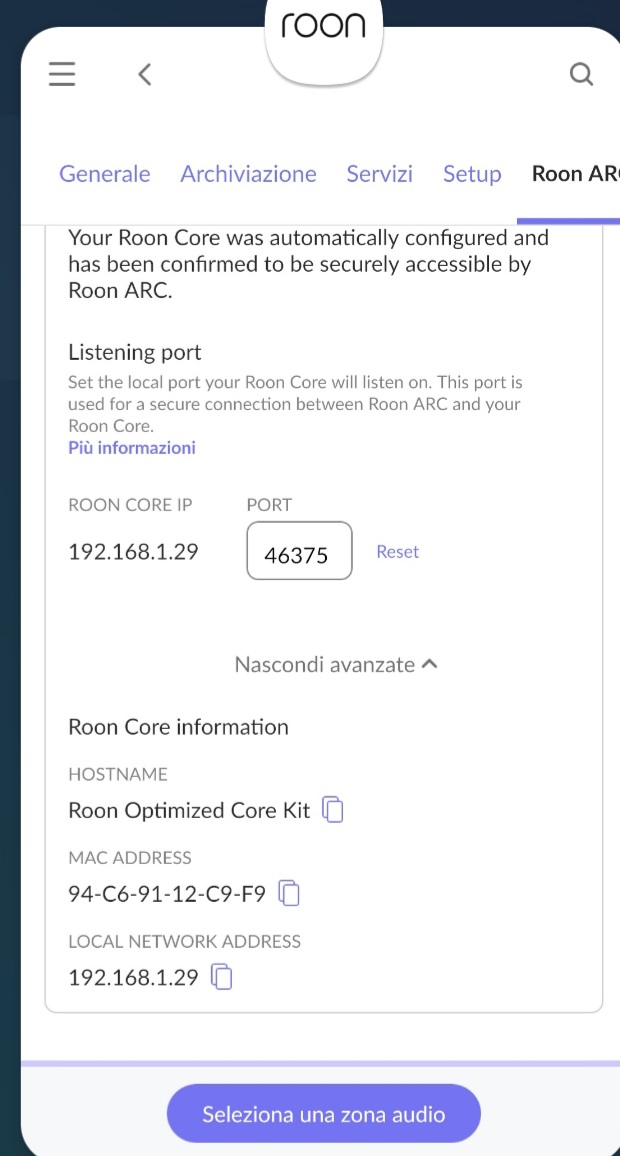This screenshot has height=1156, width=620.
Task: Open search with the magnifier icon
Action: coord(581,75)
